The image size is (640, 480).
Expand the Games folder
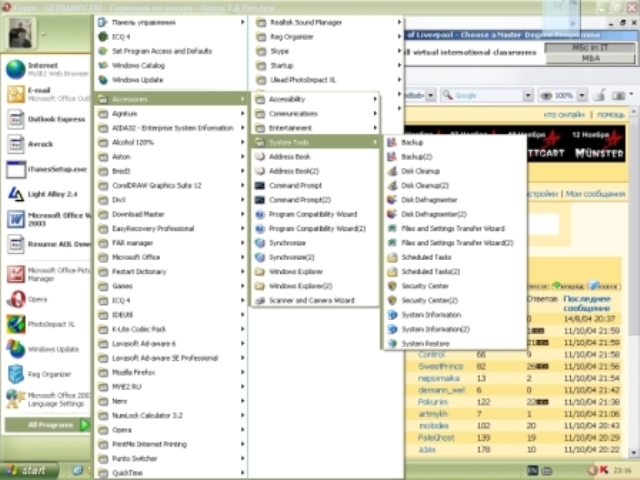tap(171, 286)
